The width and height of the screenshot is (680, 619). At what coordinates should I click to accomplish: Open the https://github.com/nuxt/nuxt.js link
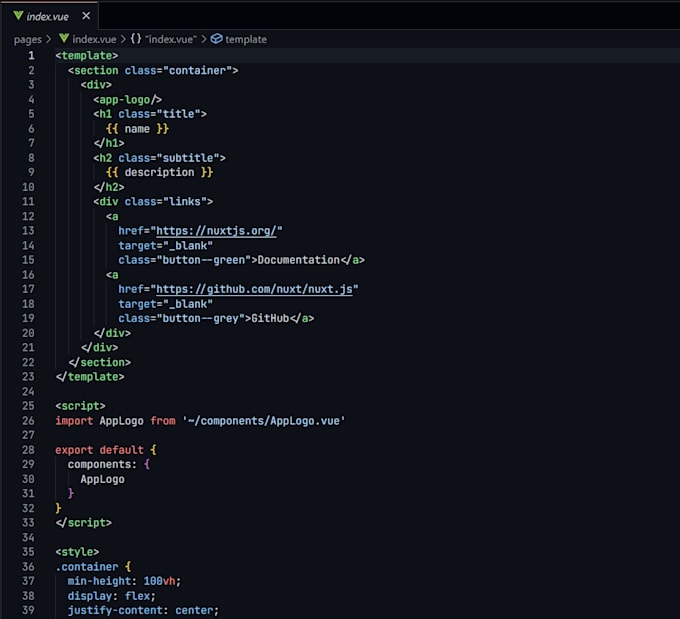tap(254, 289)
